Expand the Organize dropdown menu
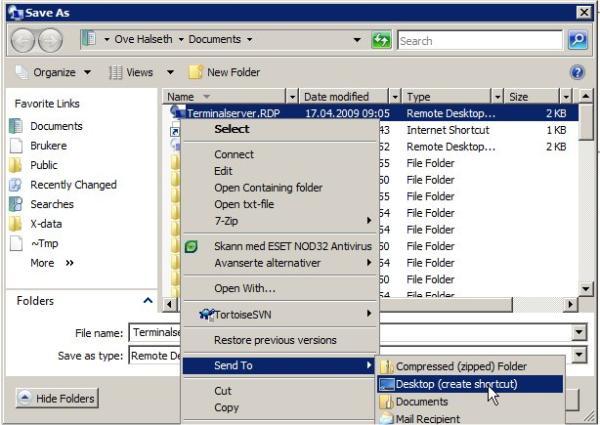This screenshot has height=425, width=600. pos(55,72)
